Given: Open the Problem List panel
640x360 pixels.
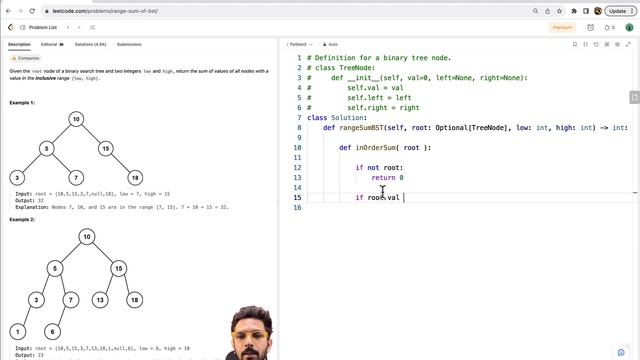Looking at the screenshot, I should pyautogui.click(x=39, y=27).
